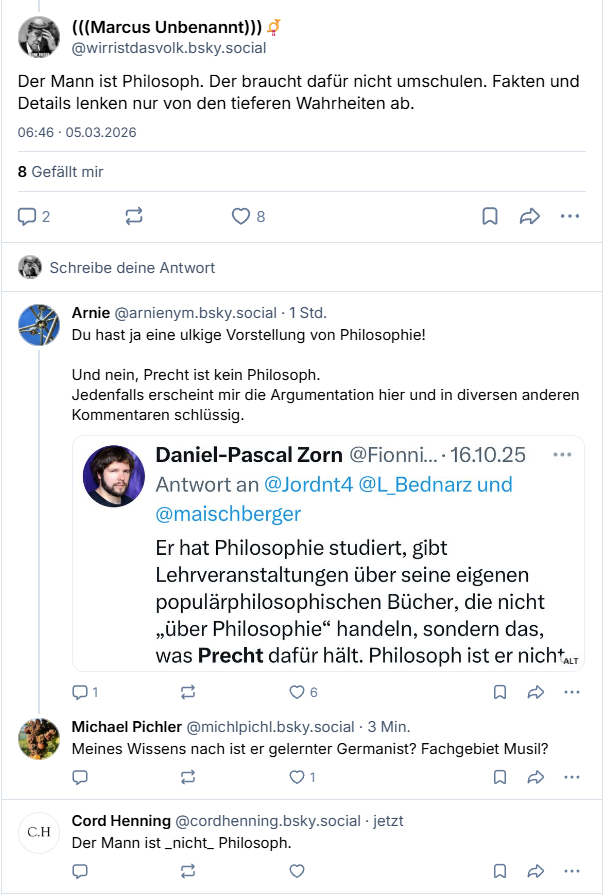Open Cord Henning's profile name link
Viewport: 604px width, 895px height.
point(121,821)
